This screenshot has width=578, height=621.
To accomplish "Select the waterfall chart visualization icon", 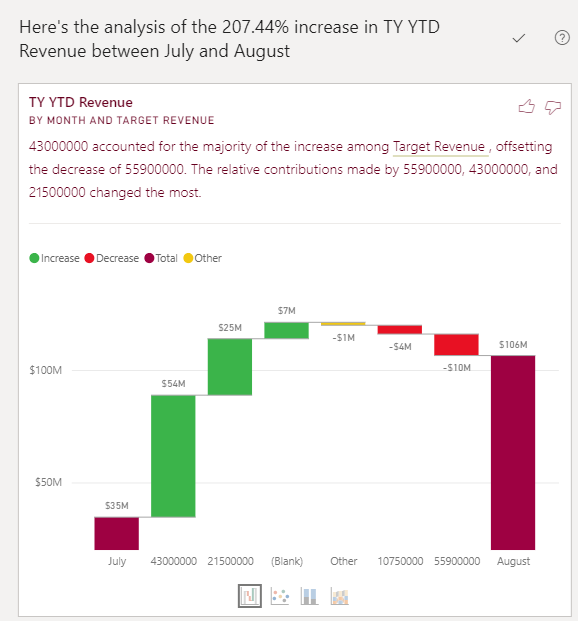I will [250, 596].
